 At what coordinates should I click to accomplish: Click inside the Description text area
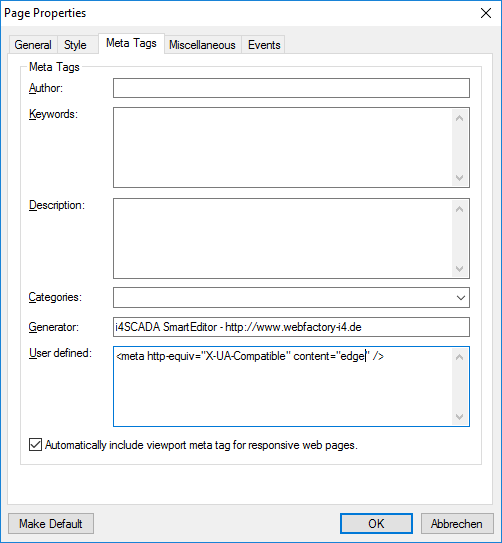point(283,238)
